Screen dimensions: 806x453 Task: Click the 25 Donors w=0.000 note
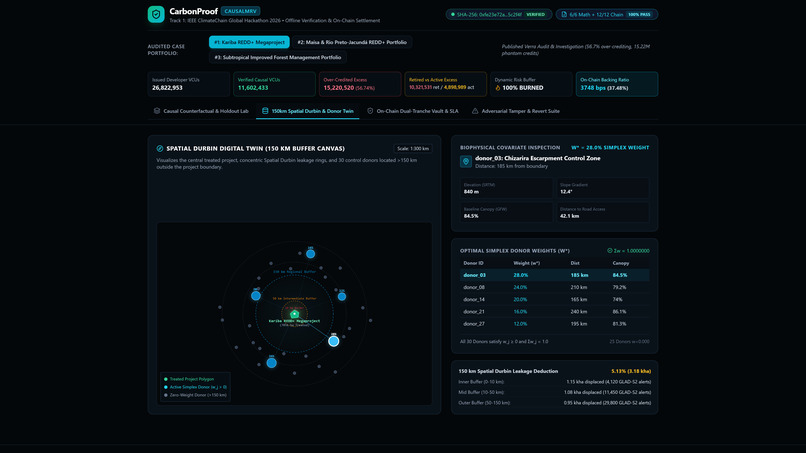[x=629, y=341]
